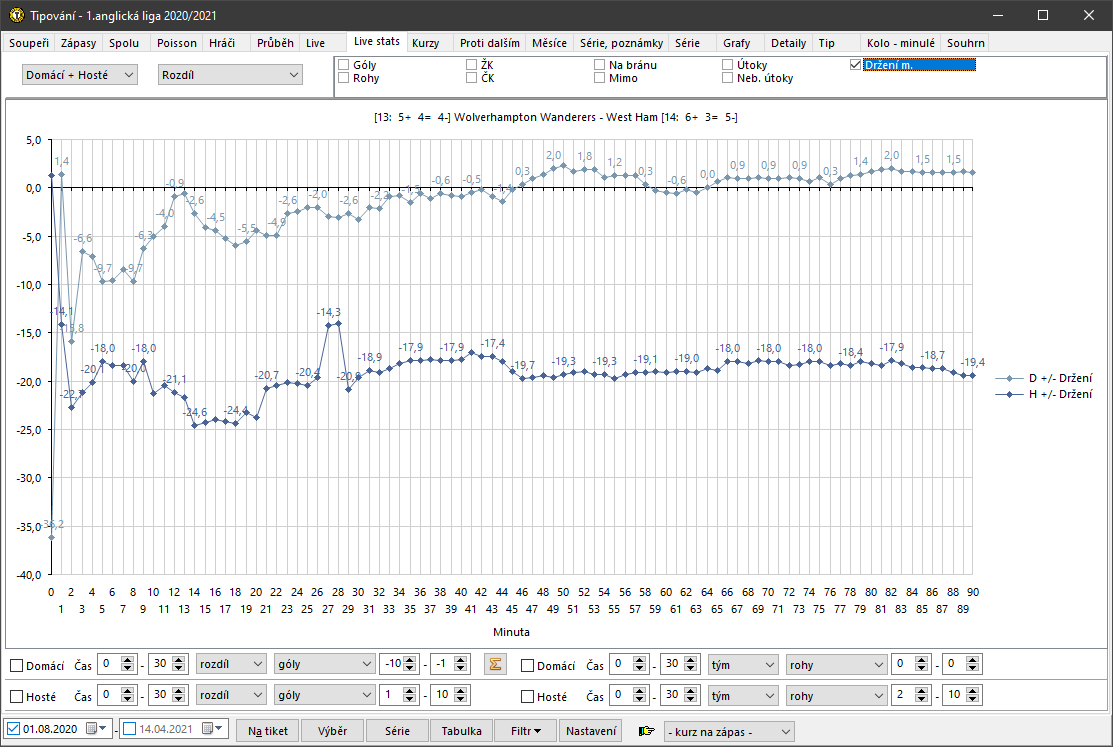Expand the kurz na zápas dropdown
The height and width of the screenshot is (747, 1113).
click(729, 732)
